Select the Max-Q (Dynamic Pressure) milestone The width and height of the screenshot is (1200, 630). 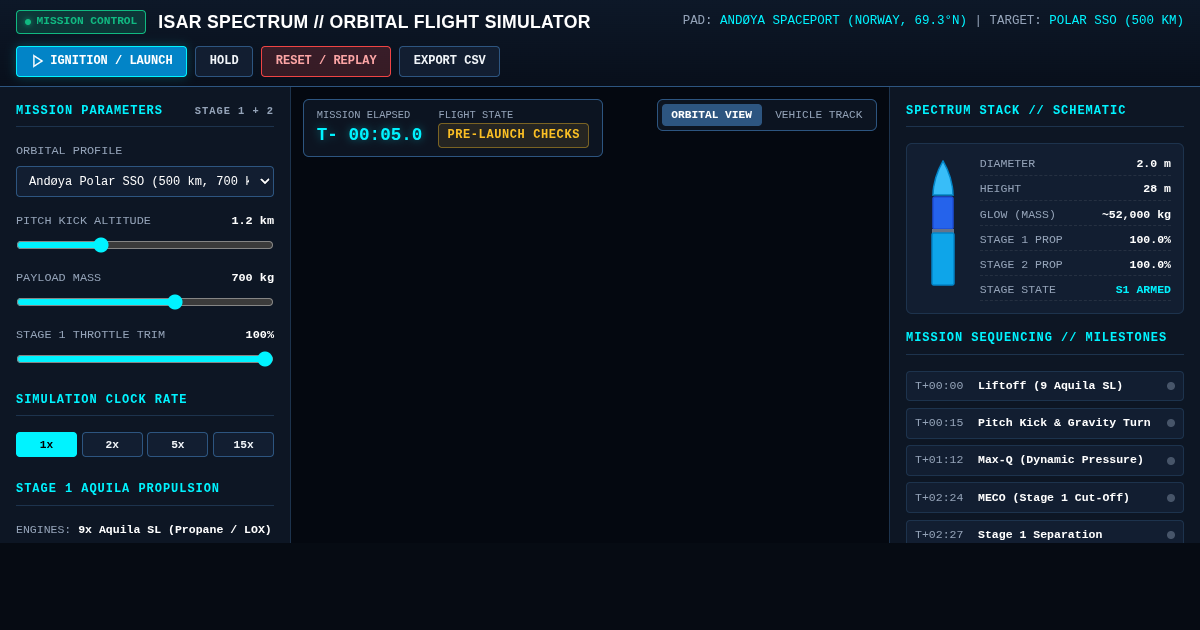[x=1045, y=460]
